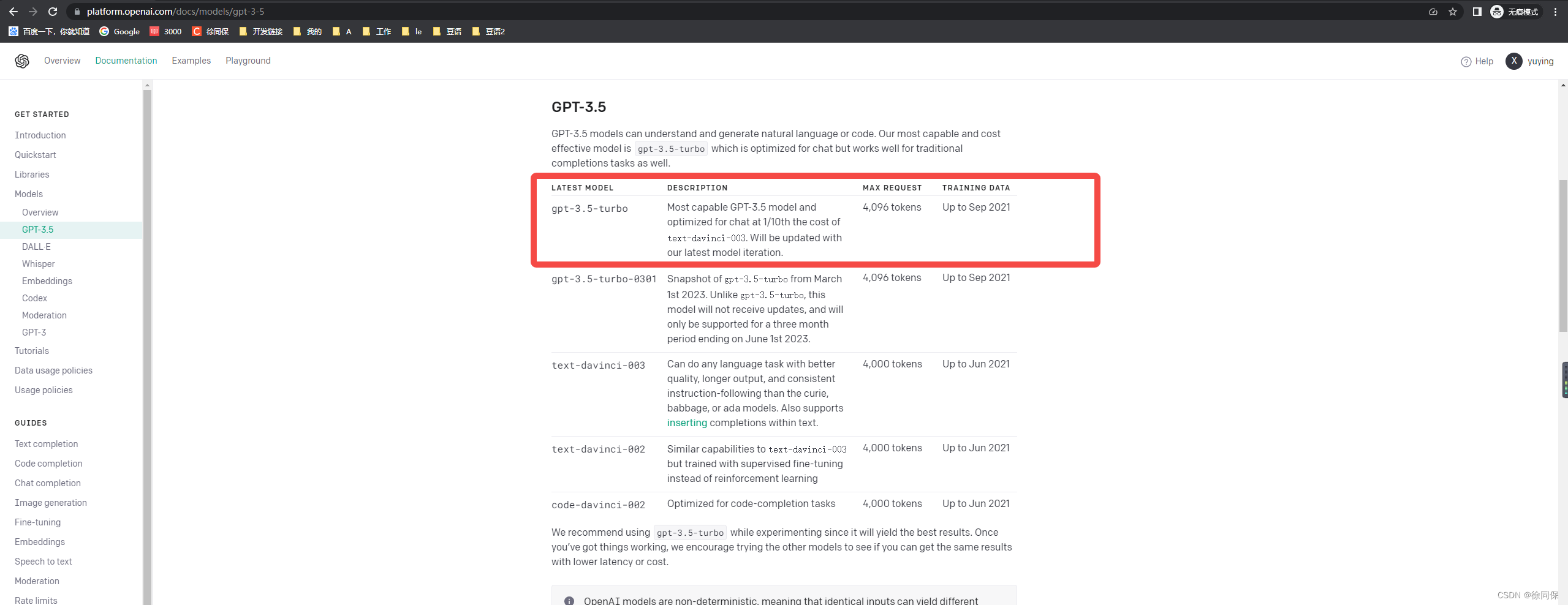Bookmark this page with the star icon

(x=1453, y=12)
